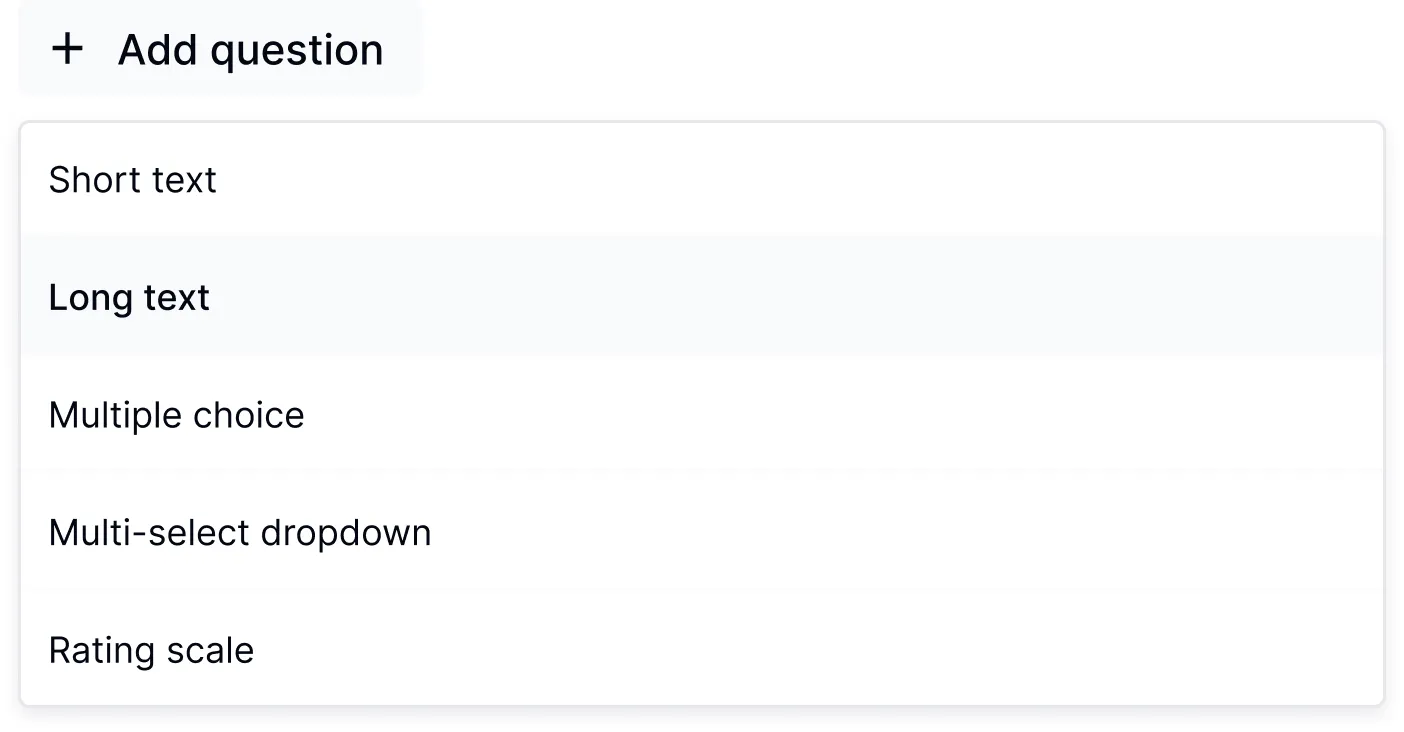Add a Multi-select dropdown field
The height and width of the screenshot is (732, 1404).
(240, 533)
